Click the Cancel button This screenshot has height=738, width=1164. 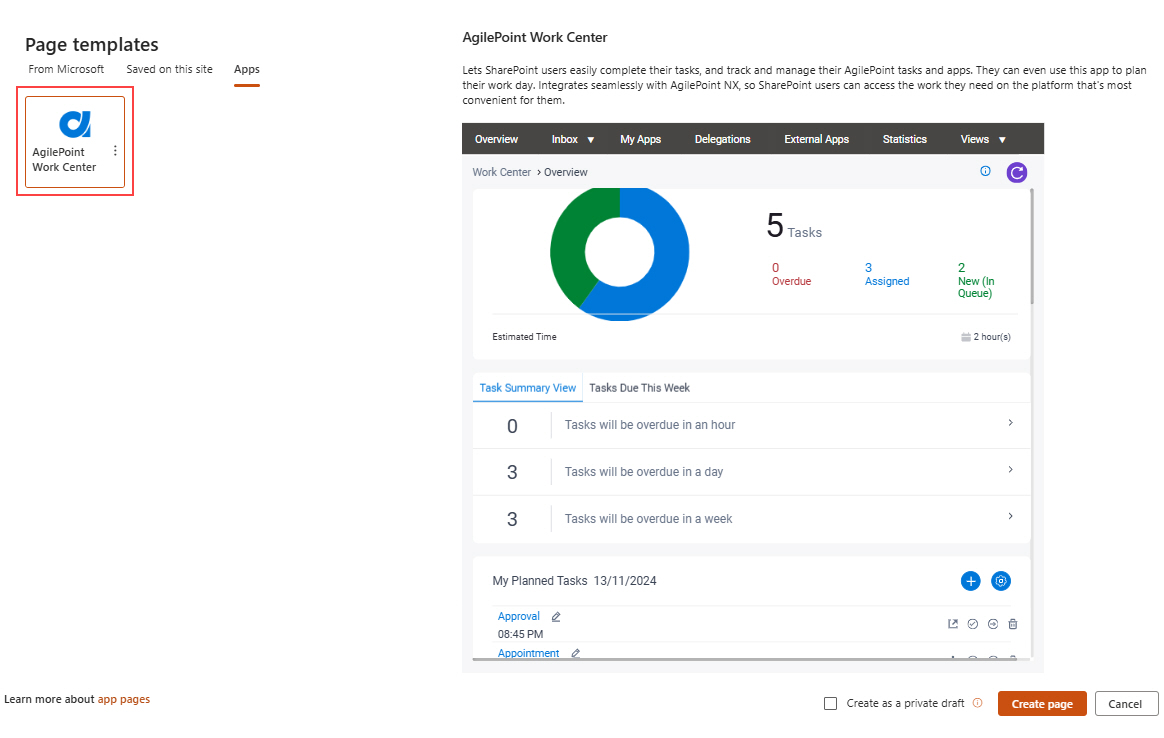tap(1125, 704)
